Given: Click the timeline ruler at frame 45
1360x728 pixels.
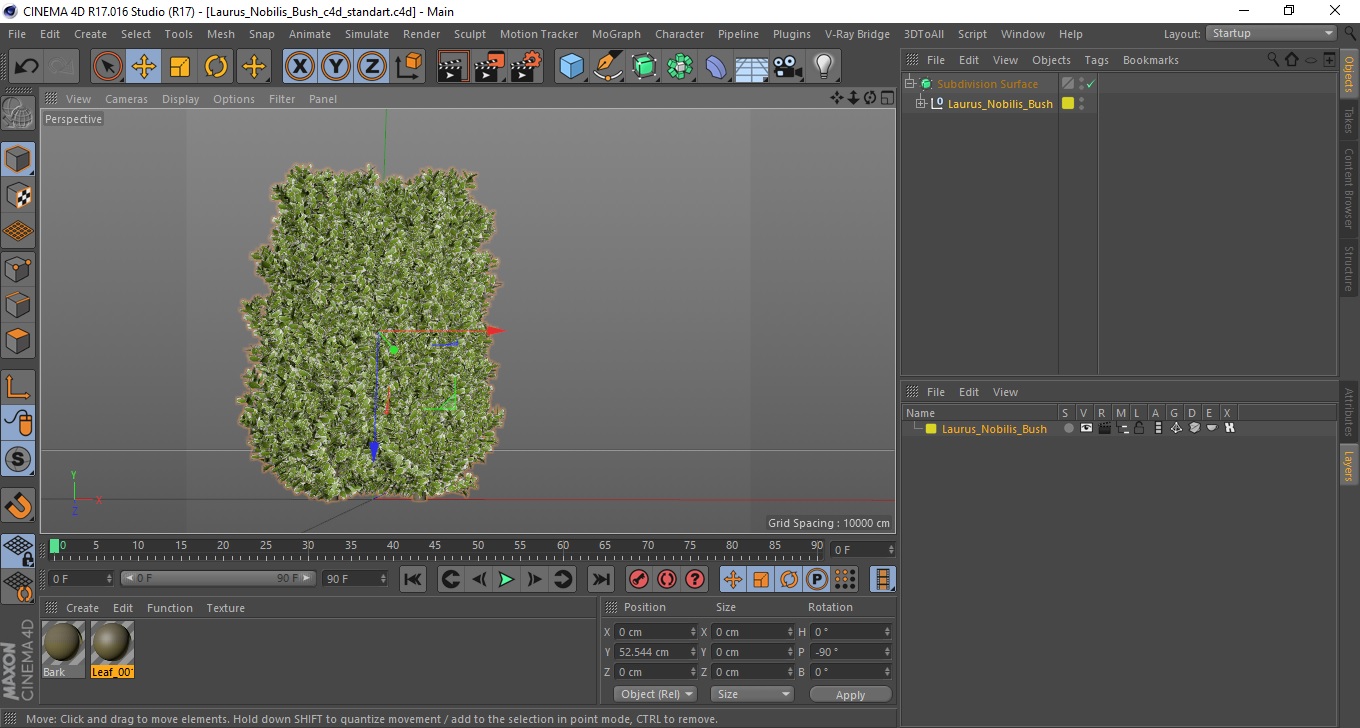Looking at the screenshot, I should 436,546.
